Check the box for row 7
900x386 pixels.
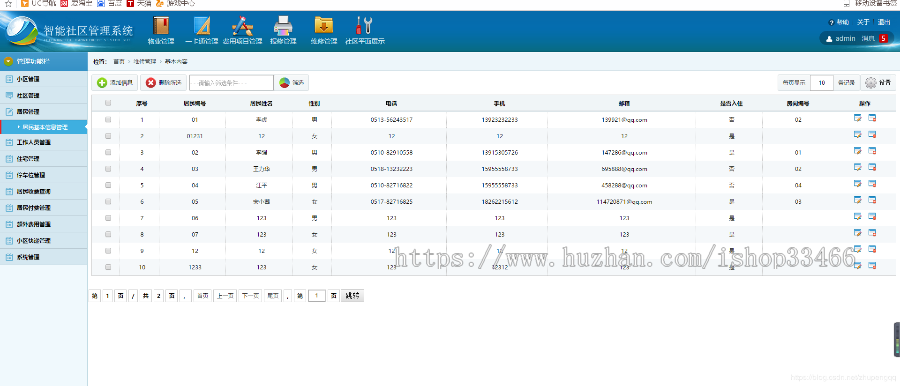pyautogui.click(x=108, y=218)
